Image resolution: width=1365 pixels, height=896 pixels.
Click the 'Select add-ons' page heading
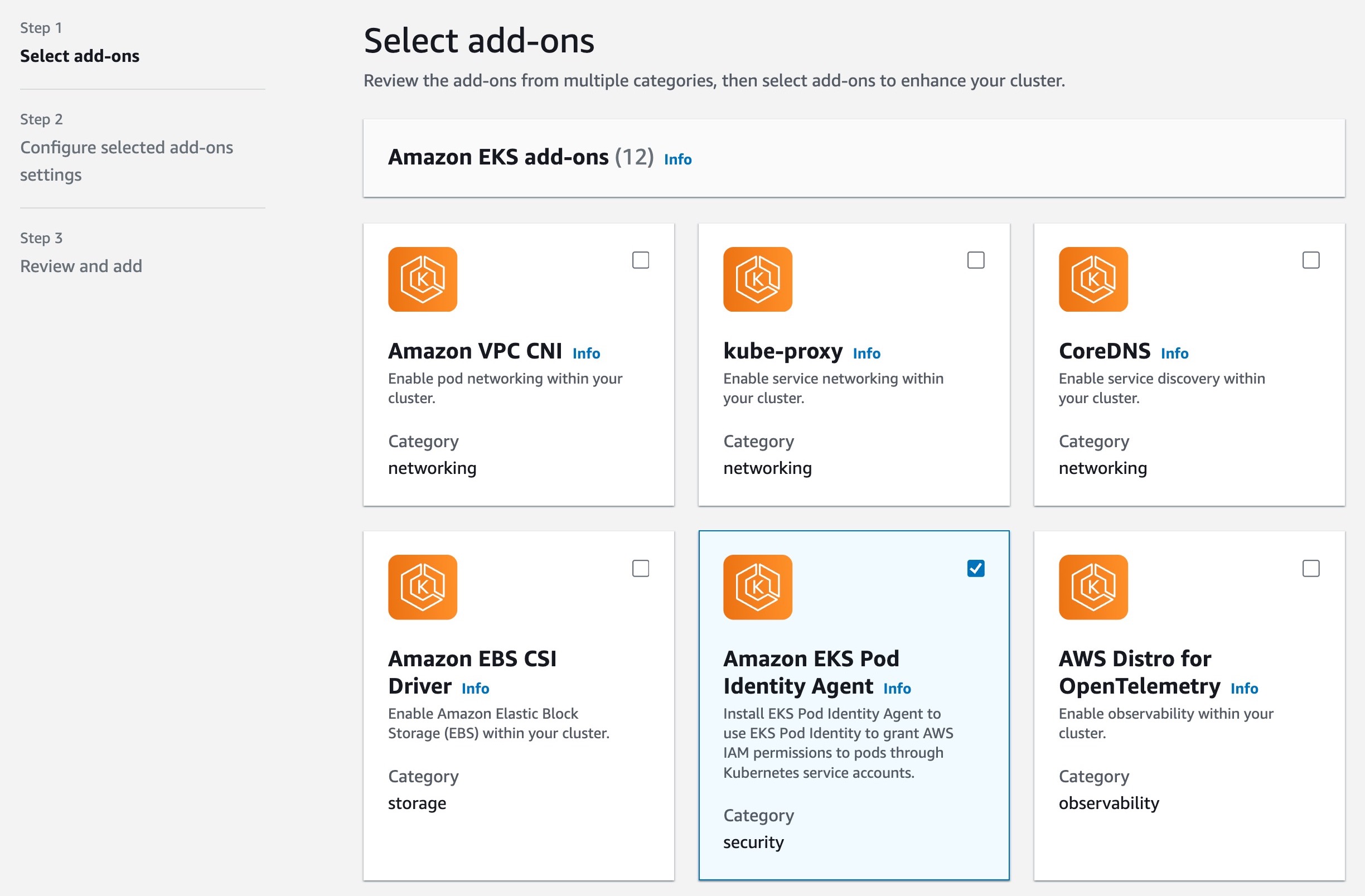[x=479, y=41]
